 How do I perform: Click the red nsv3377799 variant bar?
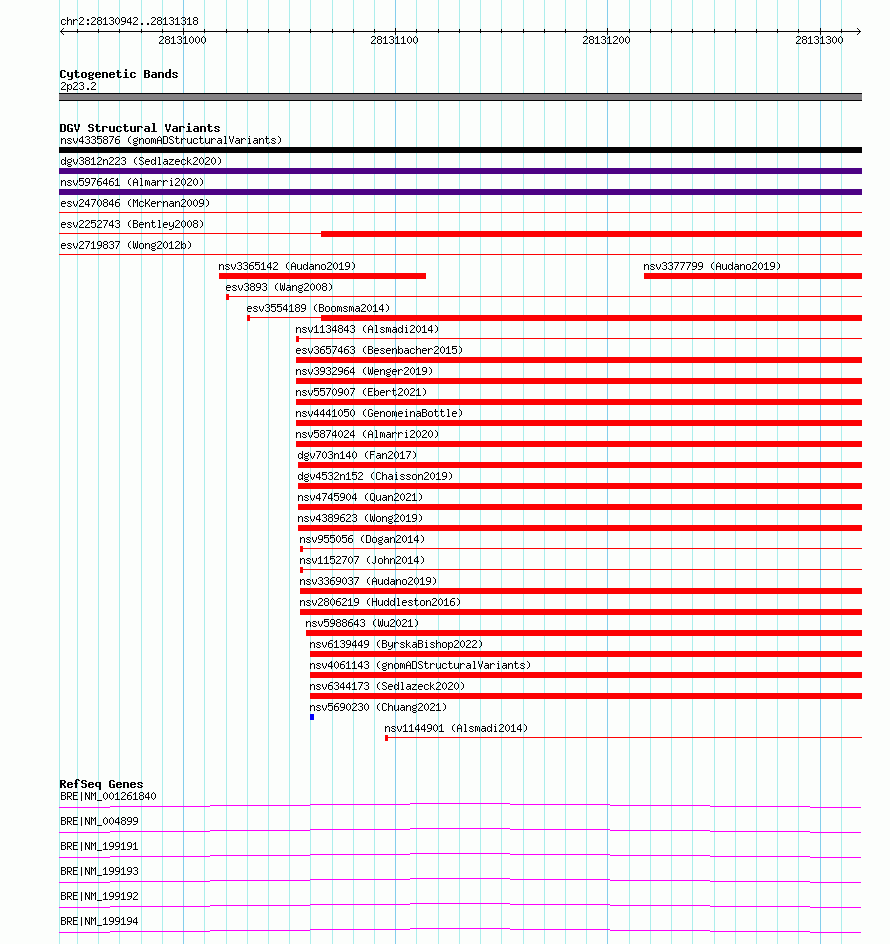click(x=753, y=276)
